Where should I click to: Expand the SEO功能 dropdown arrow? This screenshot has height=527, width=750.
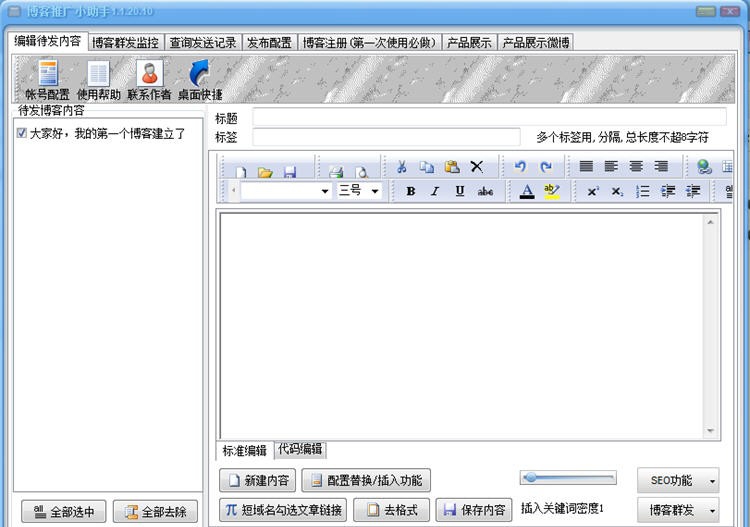712,481
